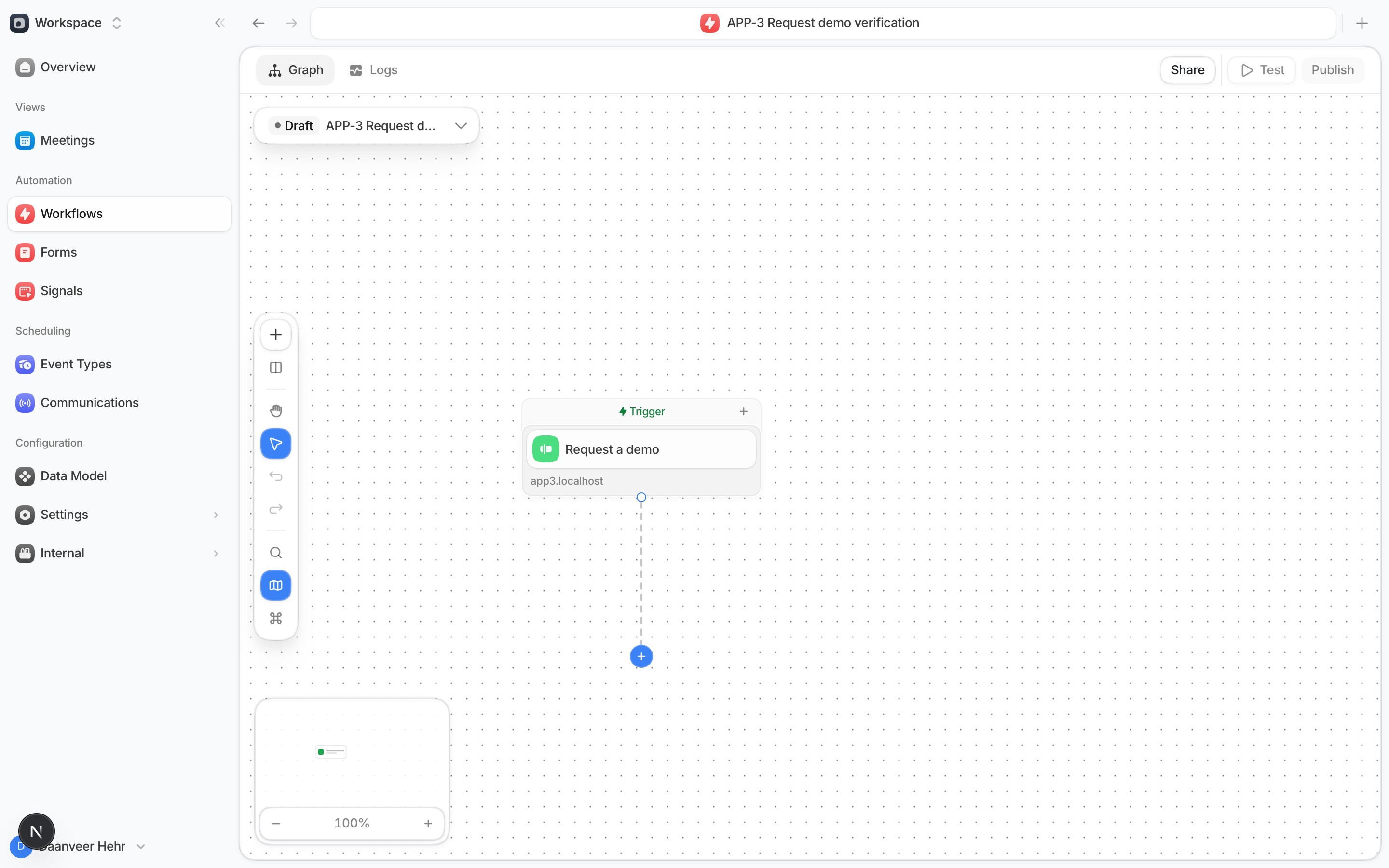This screenshot has width=1389, height=868.
Task: Go back with the left arrow
Action: click(259, 23)
